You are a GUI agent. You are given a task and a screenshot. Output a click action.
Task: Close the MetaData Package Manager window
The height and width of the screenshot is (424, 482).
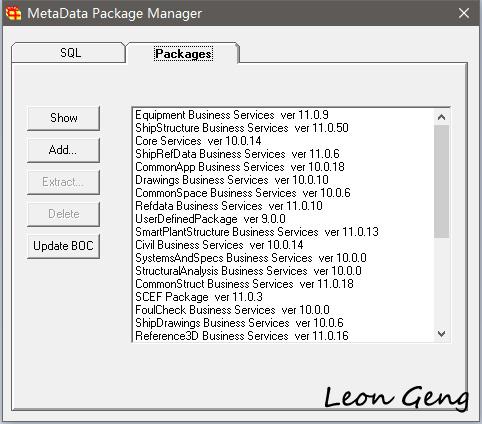464,13
